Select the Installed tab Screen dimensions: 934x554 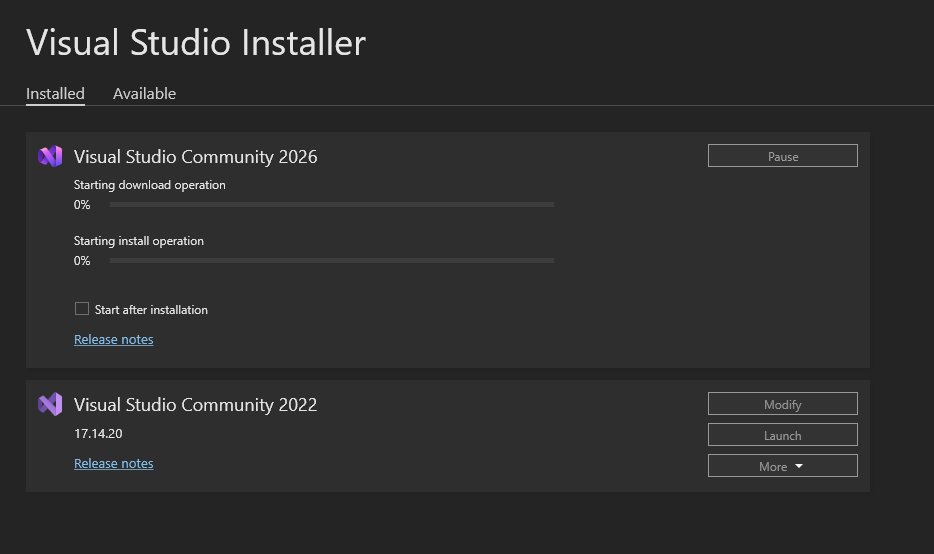[x=55, y=94]
